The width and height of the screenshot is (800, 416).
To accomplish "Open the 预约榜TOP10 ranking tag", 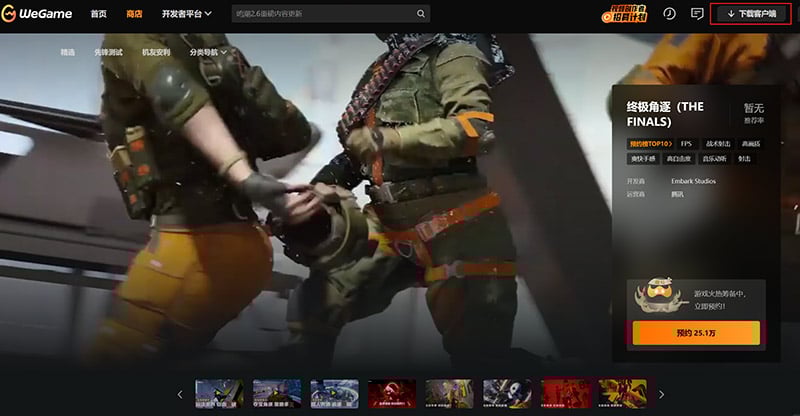I will (650, 144).
